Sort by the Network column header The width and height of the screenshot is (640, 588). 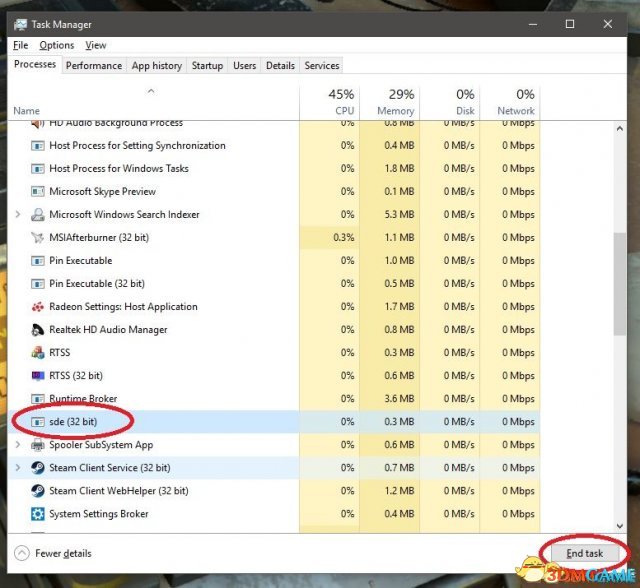pyautogui.click(x=510, y=102)
